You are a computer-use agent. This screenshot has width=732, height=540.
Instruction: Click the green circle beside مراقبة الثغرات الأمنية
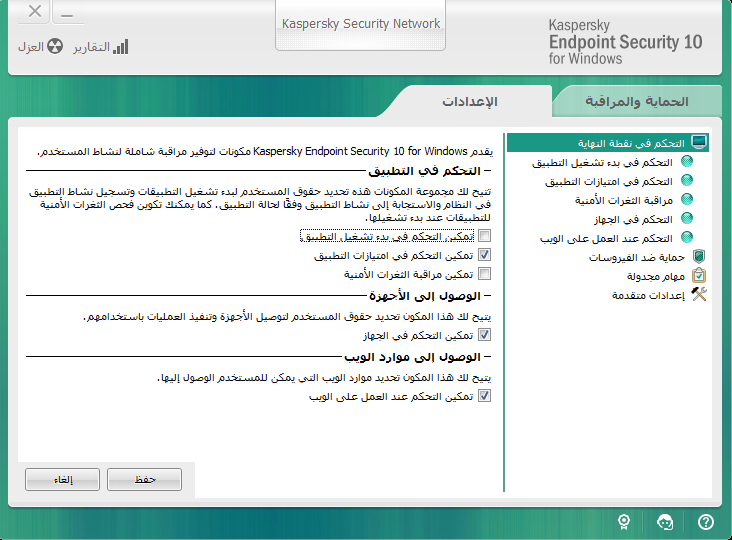[x=687, y=199]
